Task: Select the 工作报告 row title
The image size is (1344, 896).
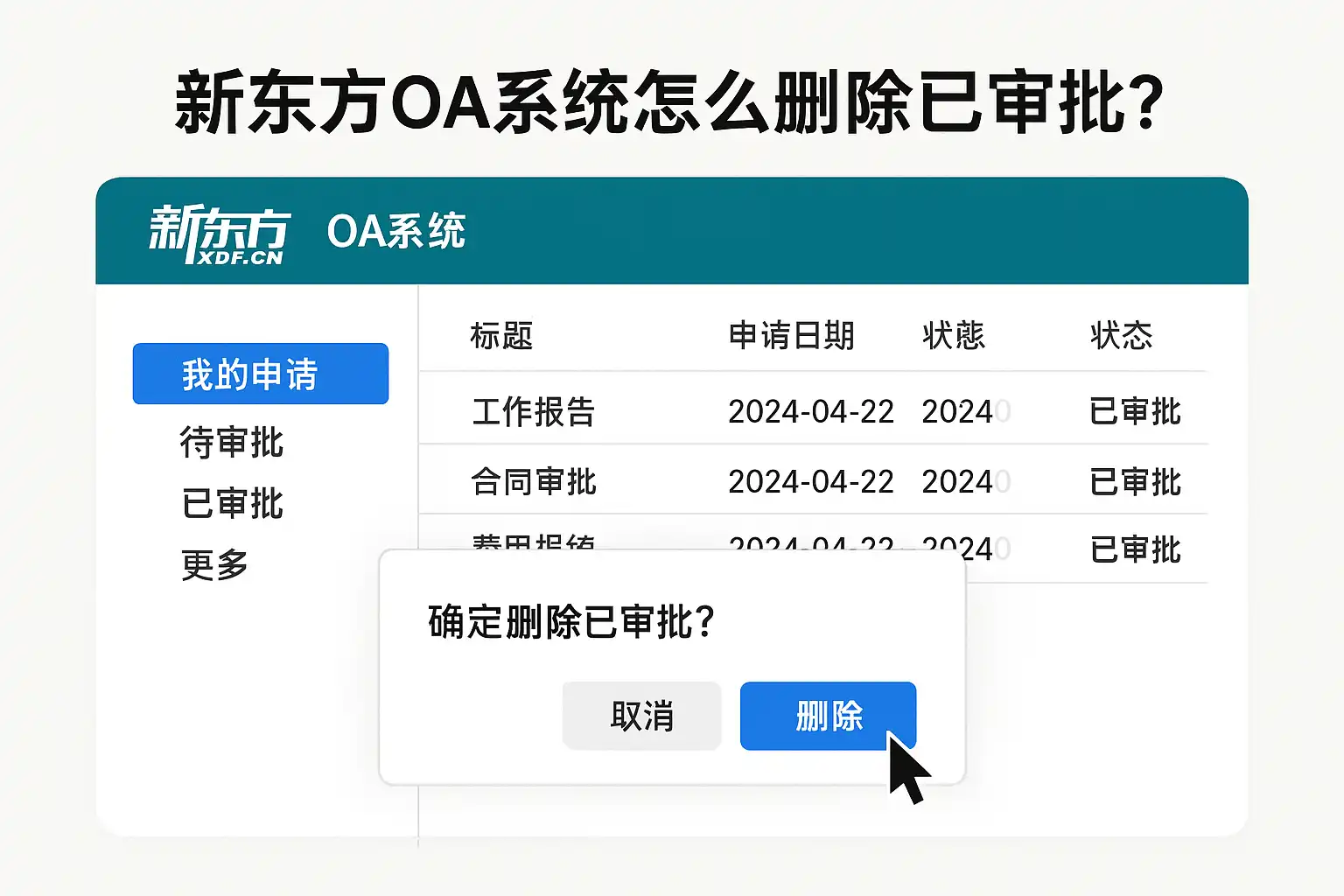Action: pyautogui.click(x=534, y=411)
